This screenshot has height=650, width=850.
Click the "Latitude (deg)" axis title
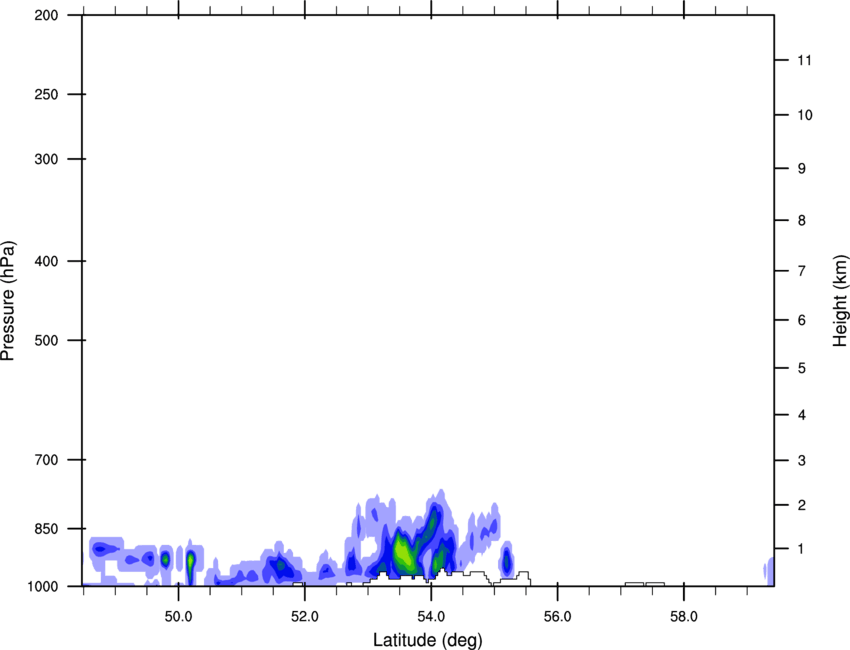click(427, 640)
